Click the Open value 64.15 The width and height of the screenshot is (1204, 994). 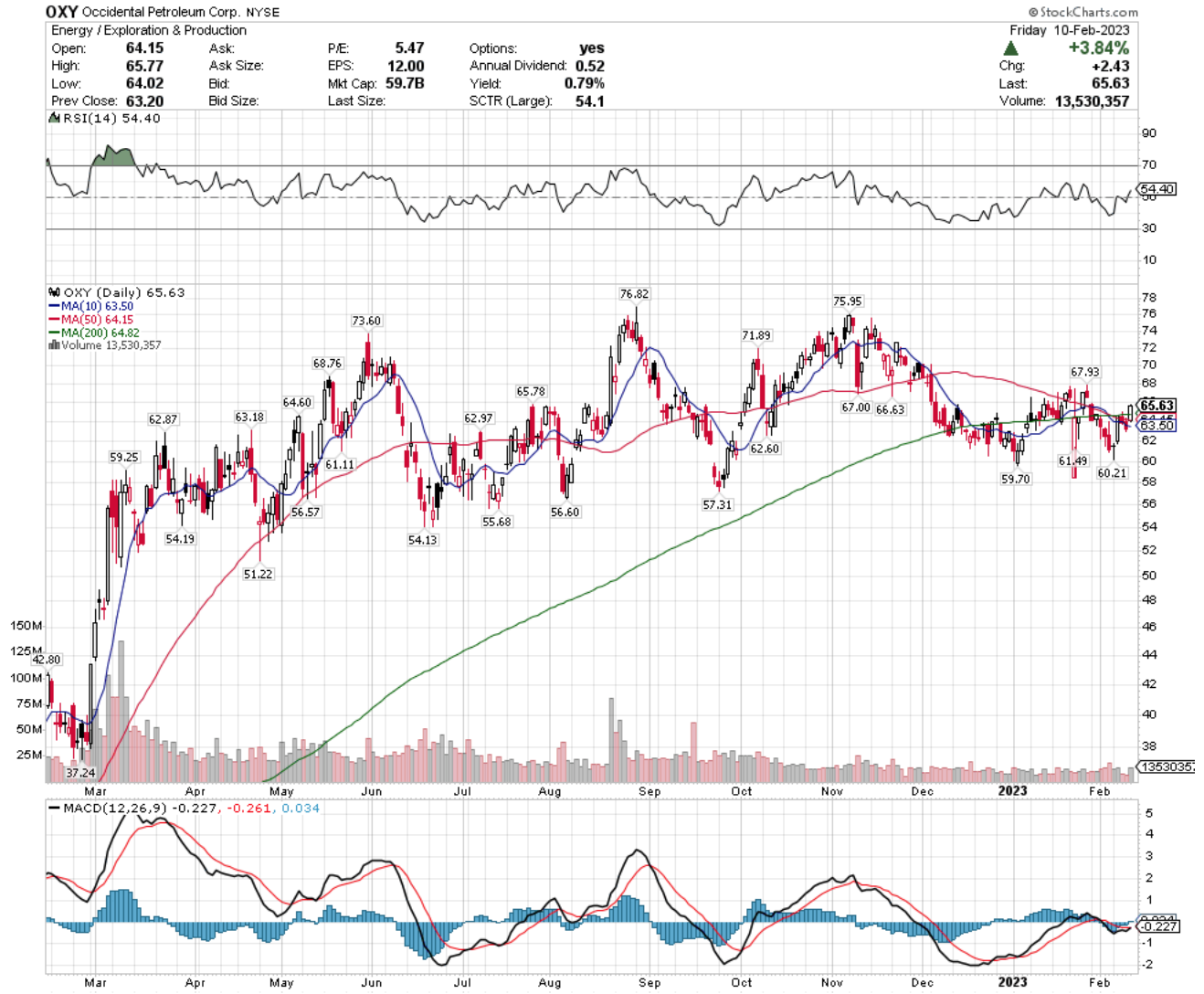pos(144,48)
